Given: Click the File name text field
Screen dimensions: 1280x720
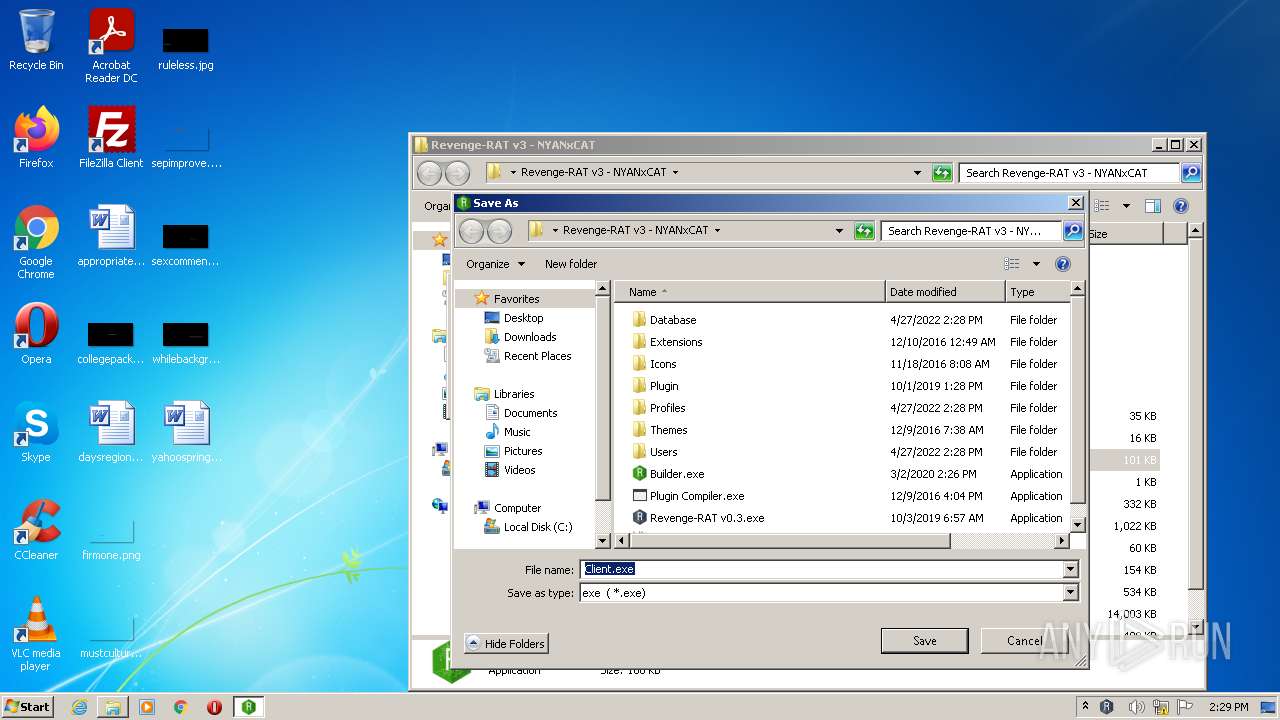Looking at the screenshot, I should click(x=821, y=569).
